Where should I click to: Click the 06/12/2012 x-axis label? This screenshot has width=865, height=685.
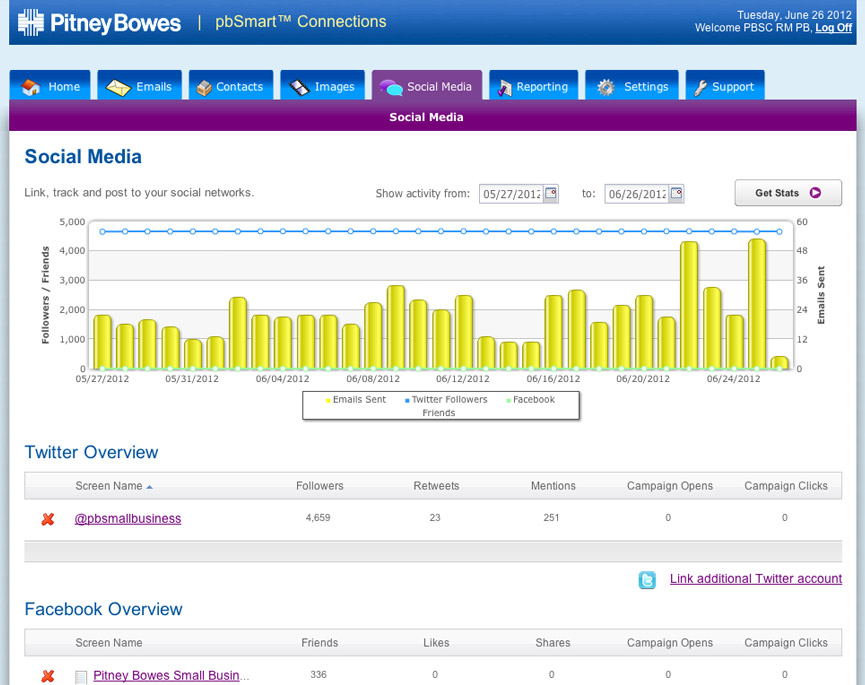click(x=463, y=379)
